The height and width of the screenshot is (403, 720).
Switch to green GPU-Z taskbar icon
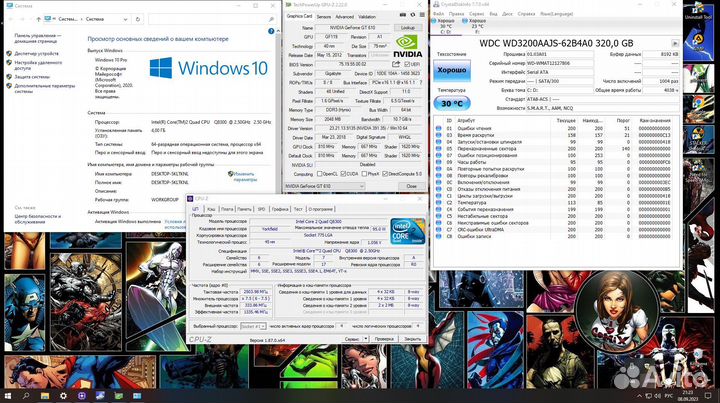118,396
